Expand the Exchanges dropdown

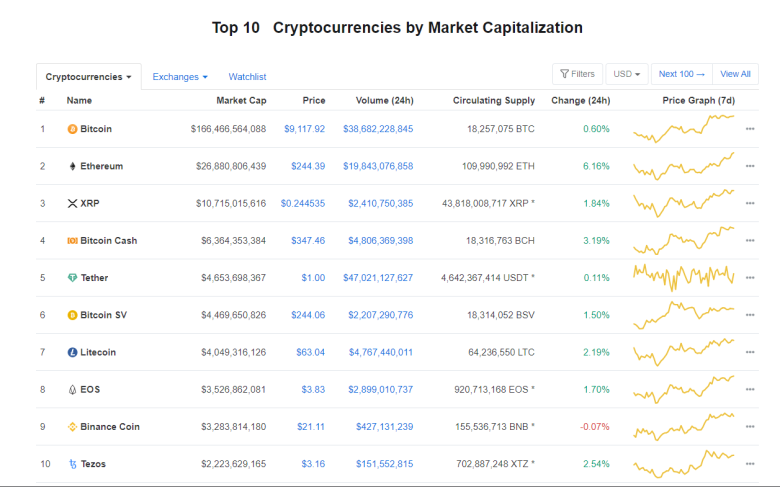point(180,77)
